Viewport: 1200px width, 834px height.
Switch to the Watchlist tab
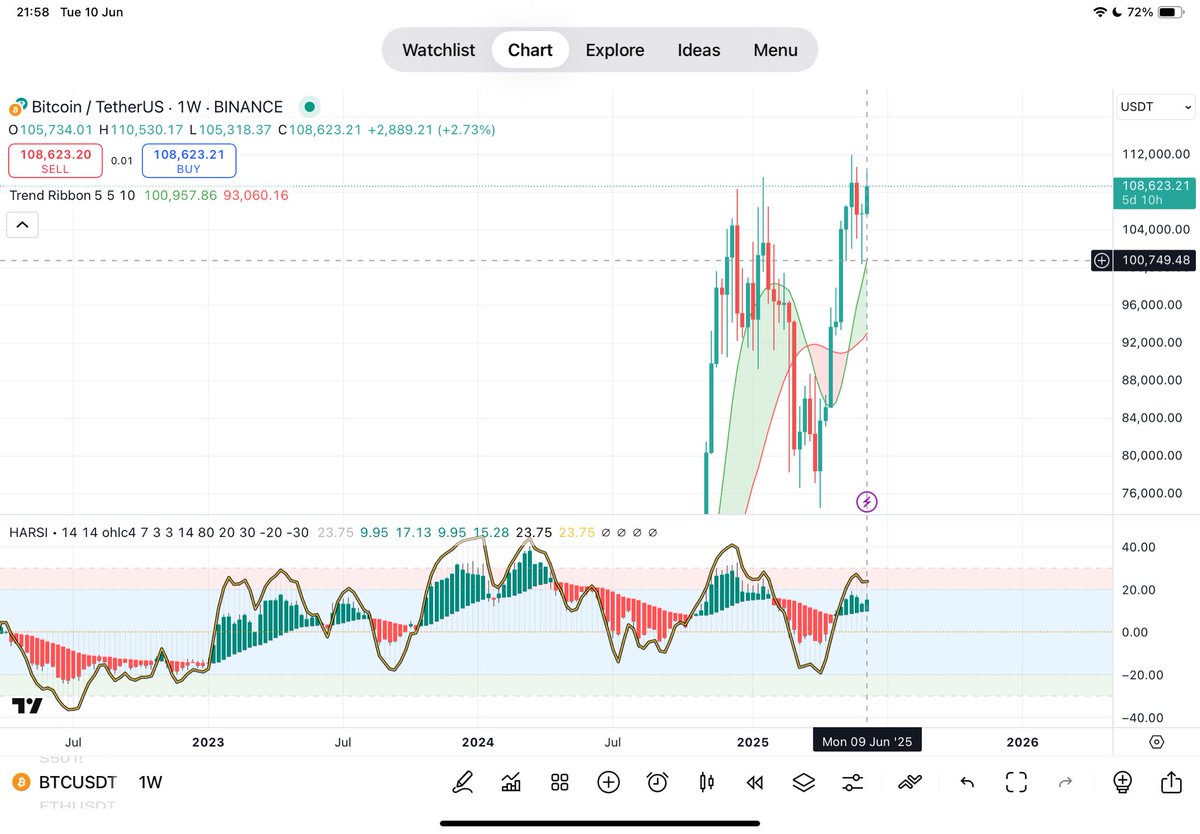[438, 50]
